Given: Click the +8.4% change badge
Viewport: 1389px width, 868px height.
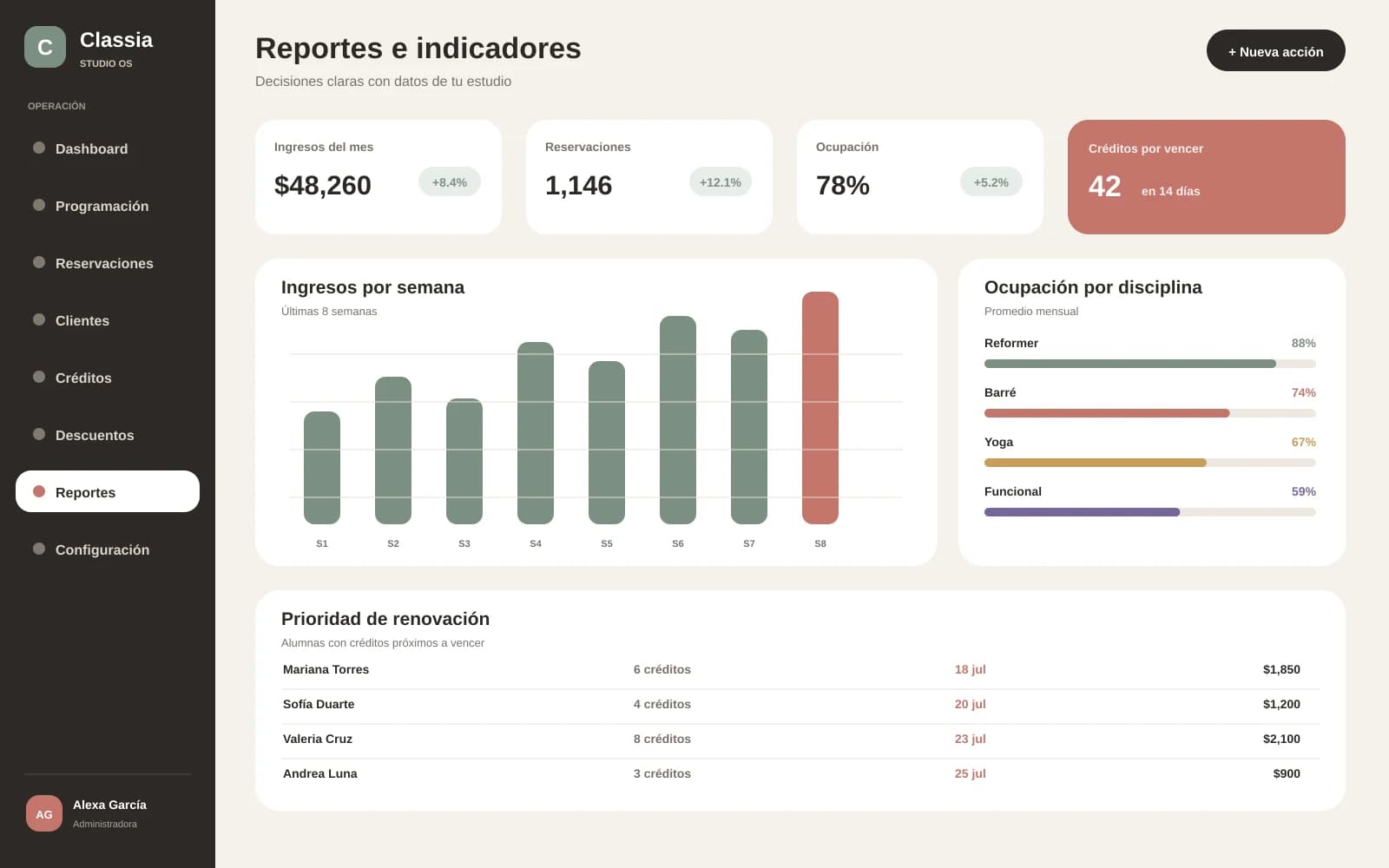Looking at the screenshot, I should point(449,181).
